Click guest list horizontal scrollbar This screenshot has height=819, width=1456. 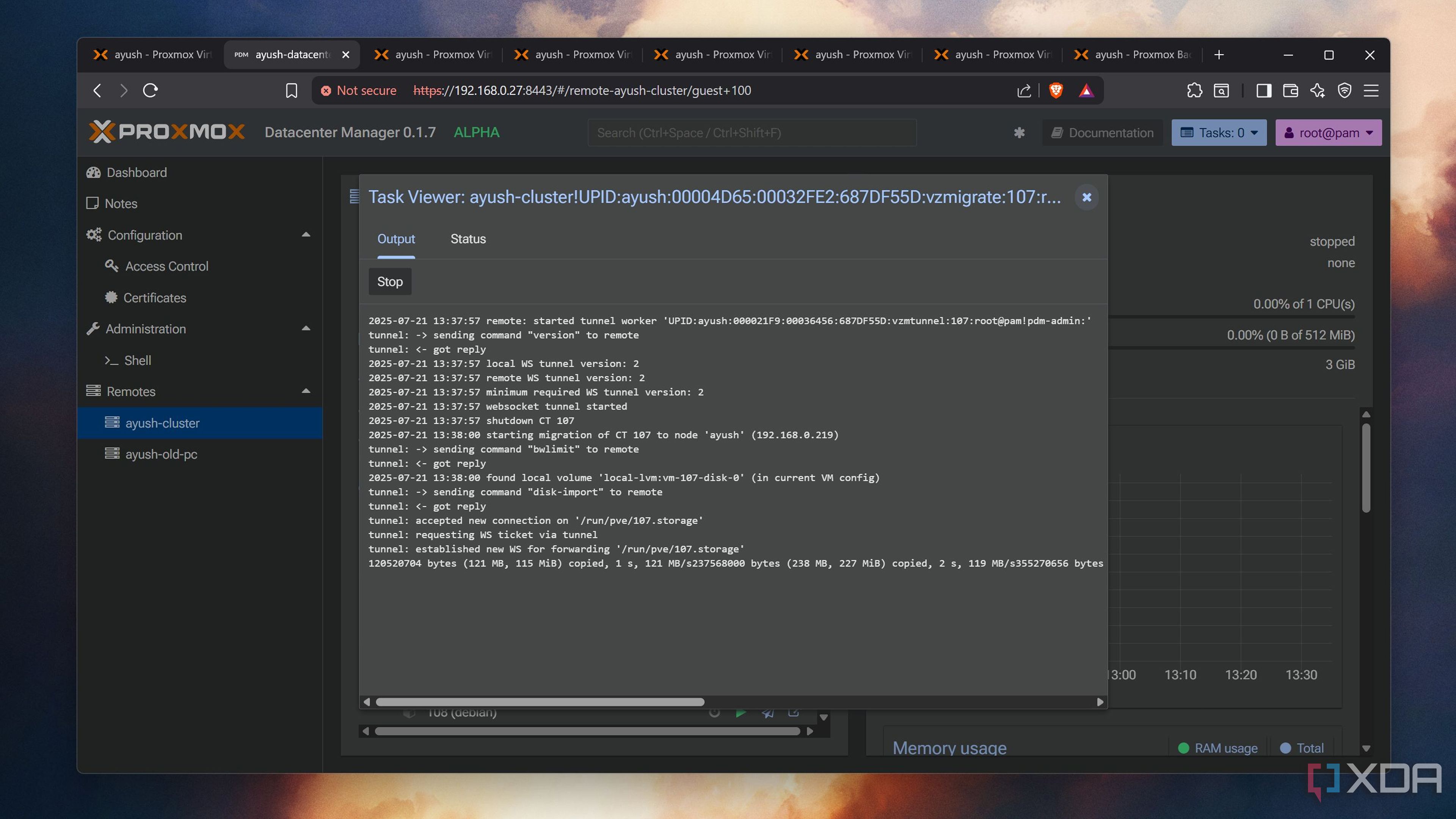tap(587, 731)
